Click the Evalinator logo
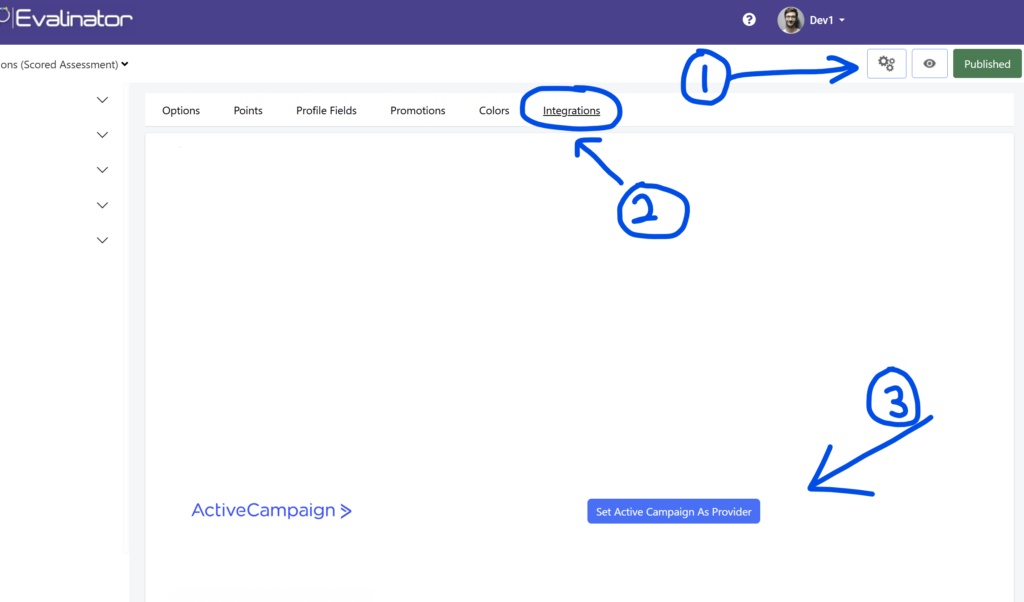The image size is (1024, 602). point(66,18)
